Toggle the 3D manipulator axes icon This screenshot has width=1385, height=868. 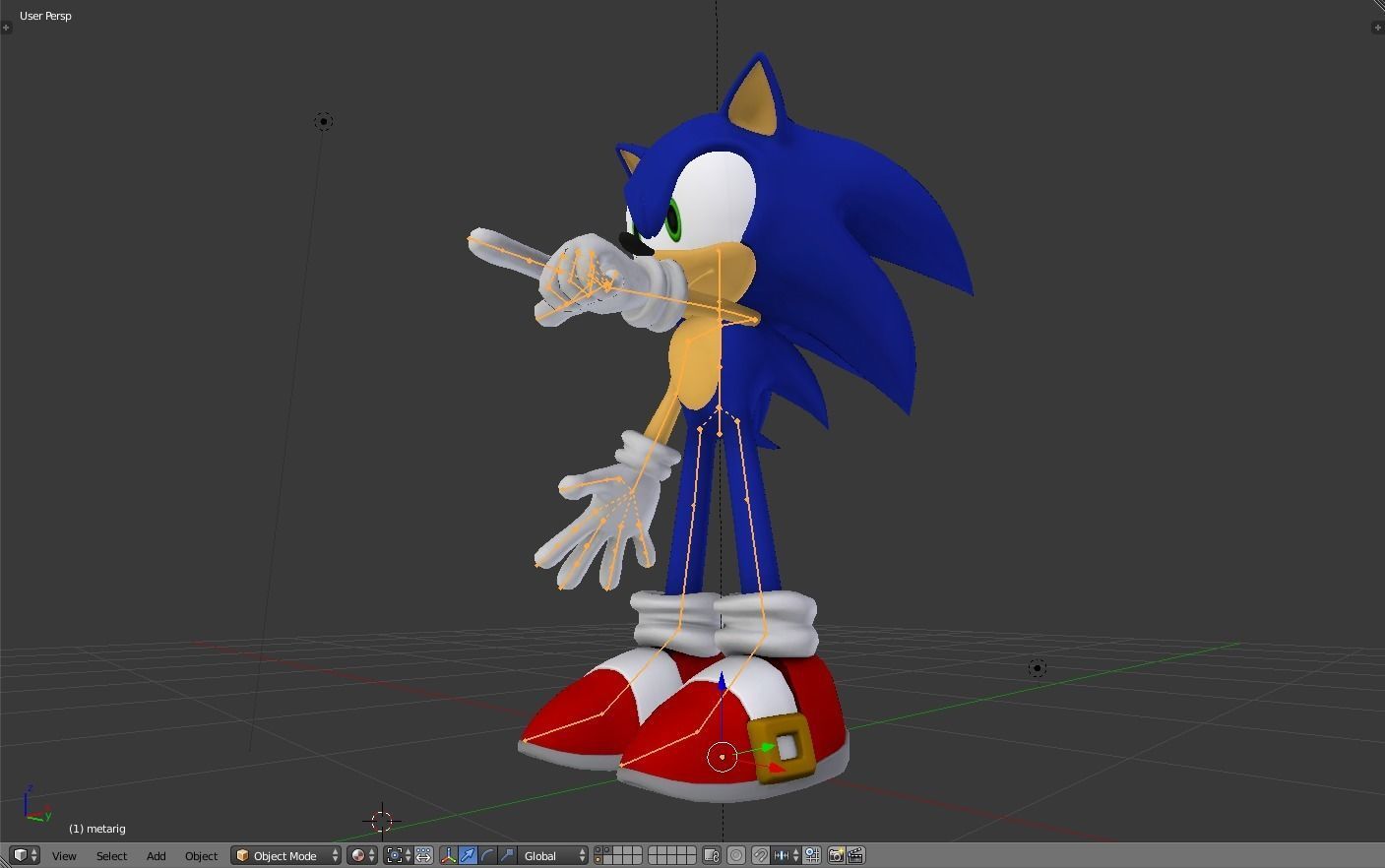click(x=449, y=855)
